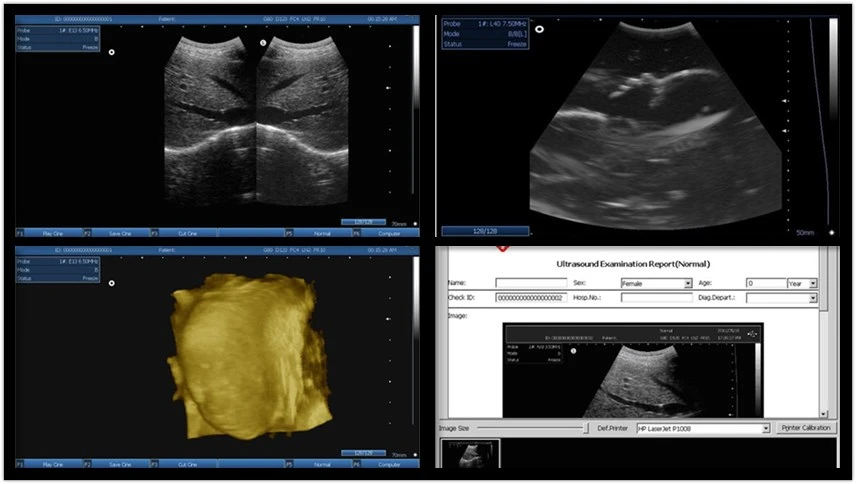The image size is (856, 484).
Task: Click Play One in the dual-liver panel
Action: 53,233
